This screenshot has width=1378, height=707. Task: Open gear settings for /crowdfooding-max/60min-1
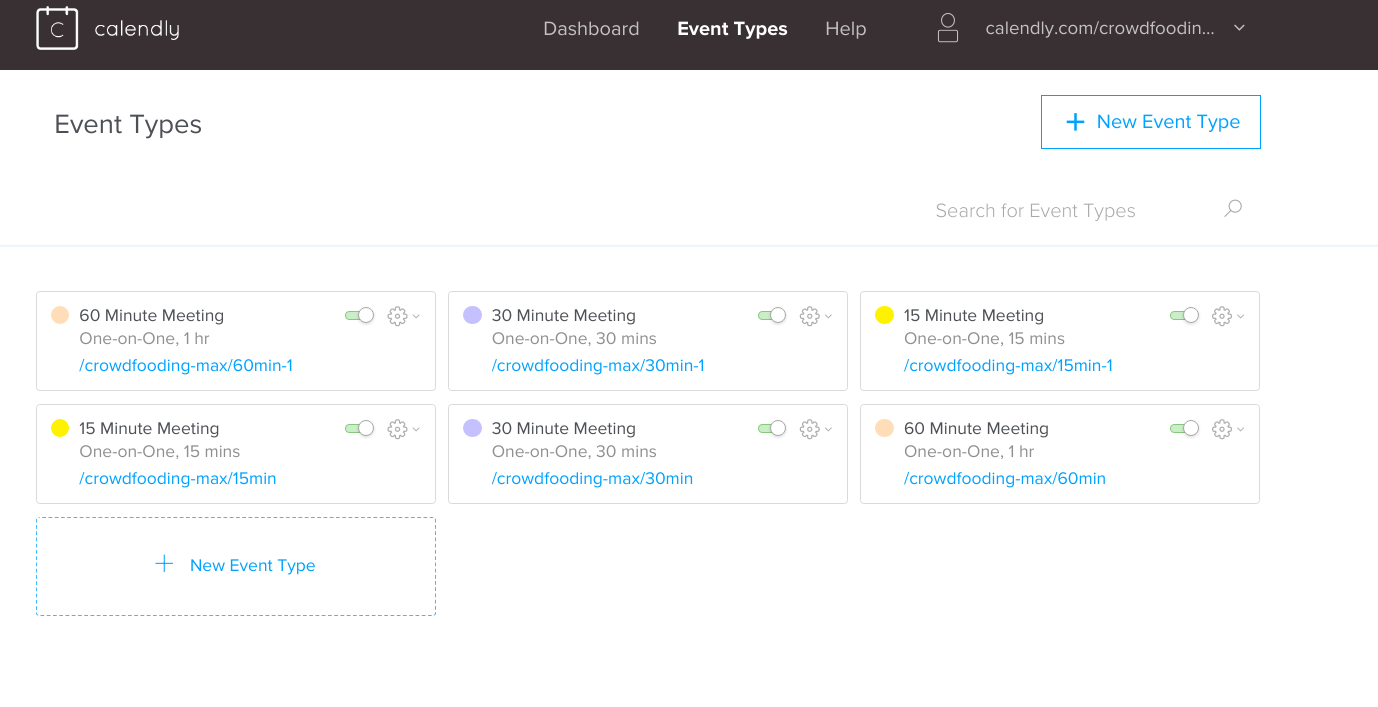(397, 316)
